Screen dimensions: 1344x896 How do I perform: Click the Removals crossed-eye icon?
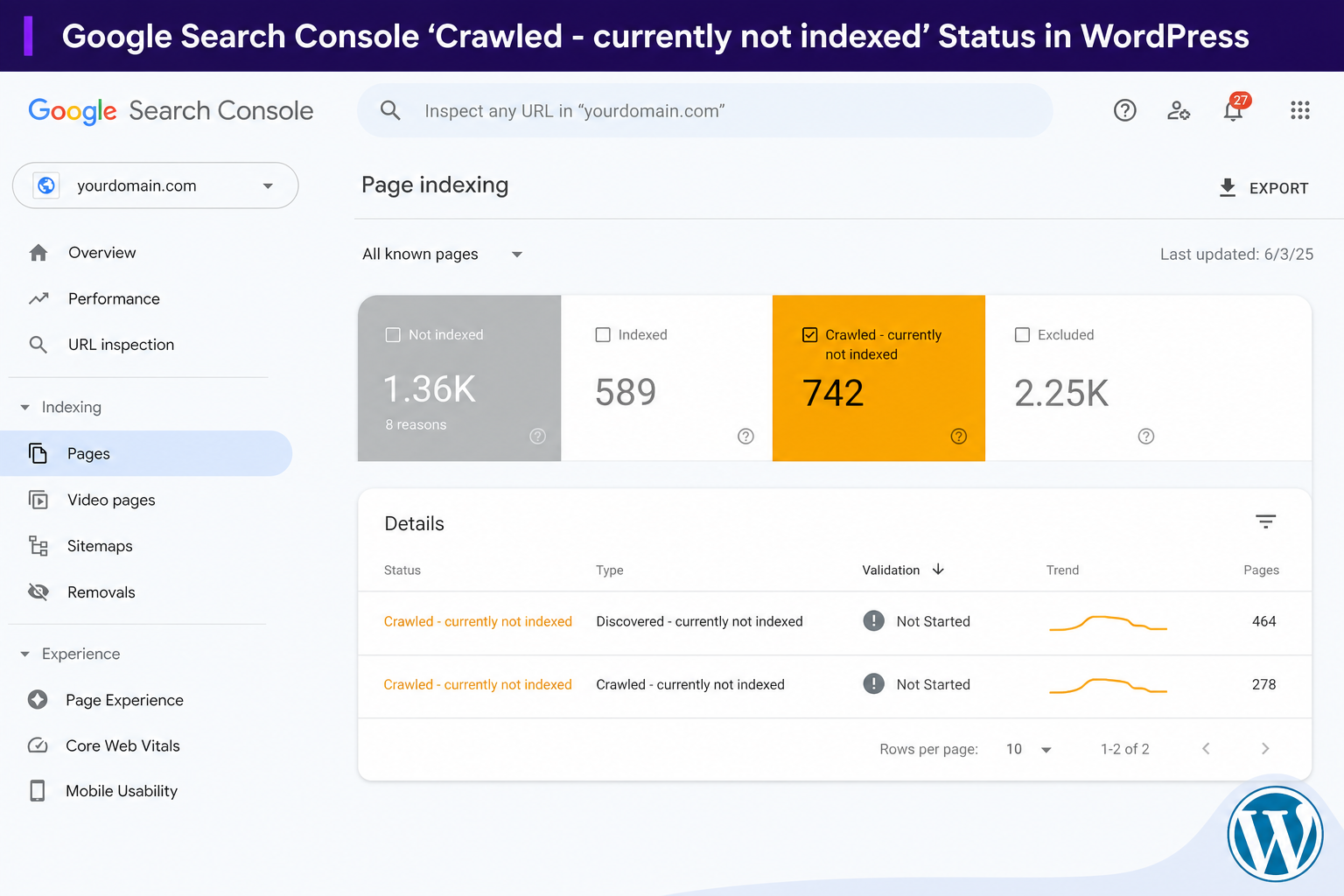[38, 592]
